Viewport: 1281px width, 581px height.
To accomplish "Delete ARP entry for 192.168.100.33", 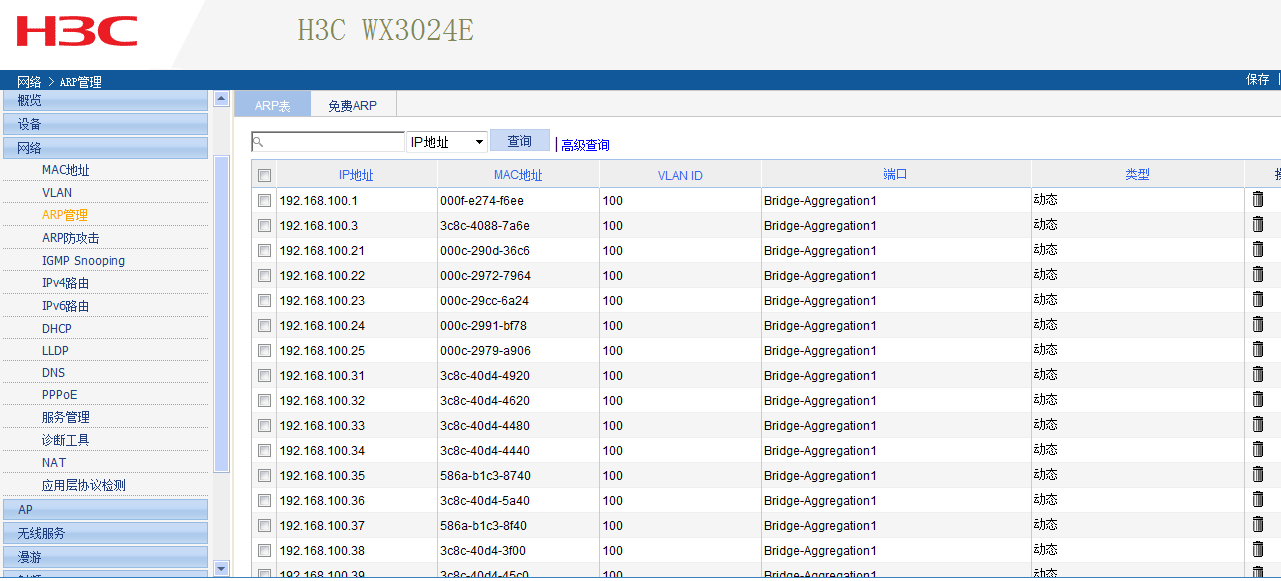I will point(1258,424).
